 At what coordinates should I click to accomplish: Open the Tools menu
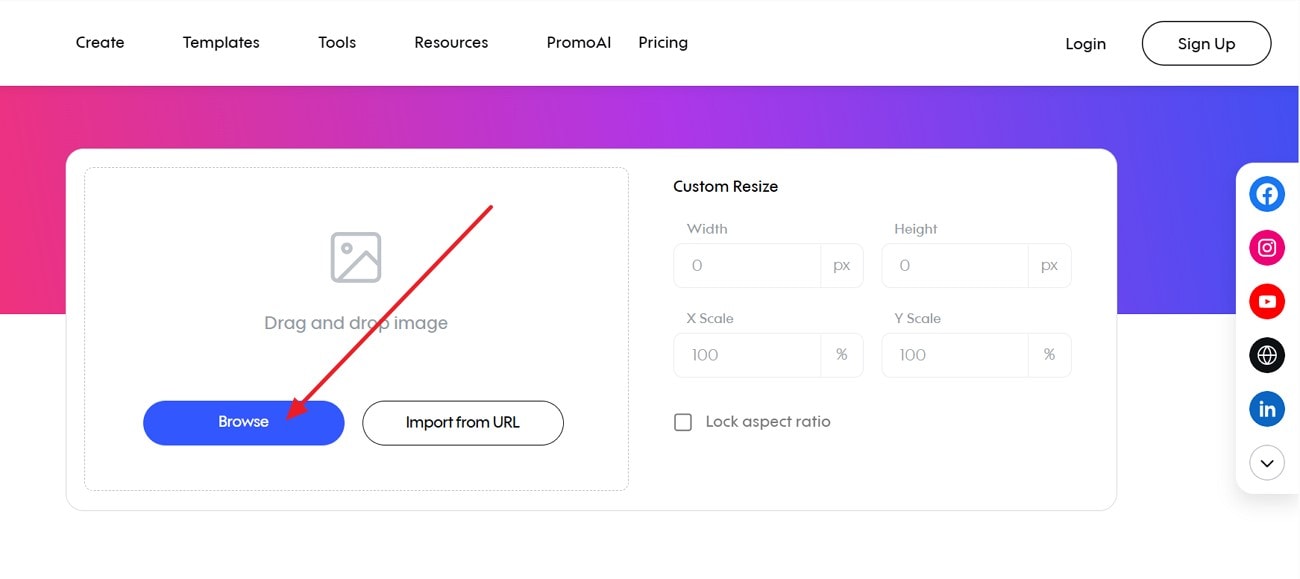pos(337,43)
